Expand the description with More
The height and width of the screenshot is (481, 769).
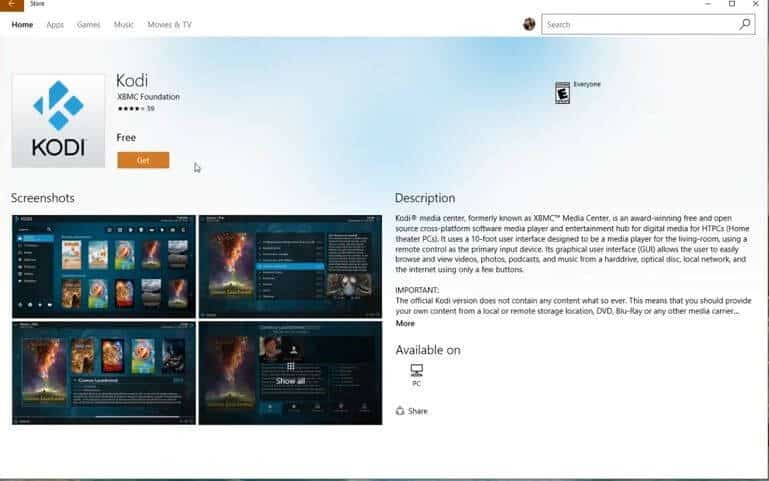pos(405,324)
